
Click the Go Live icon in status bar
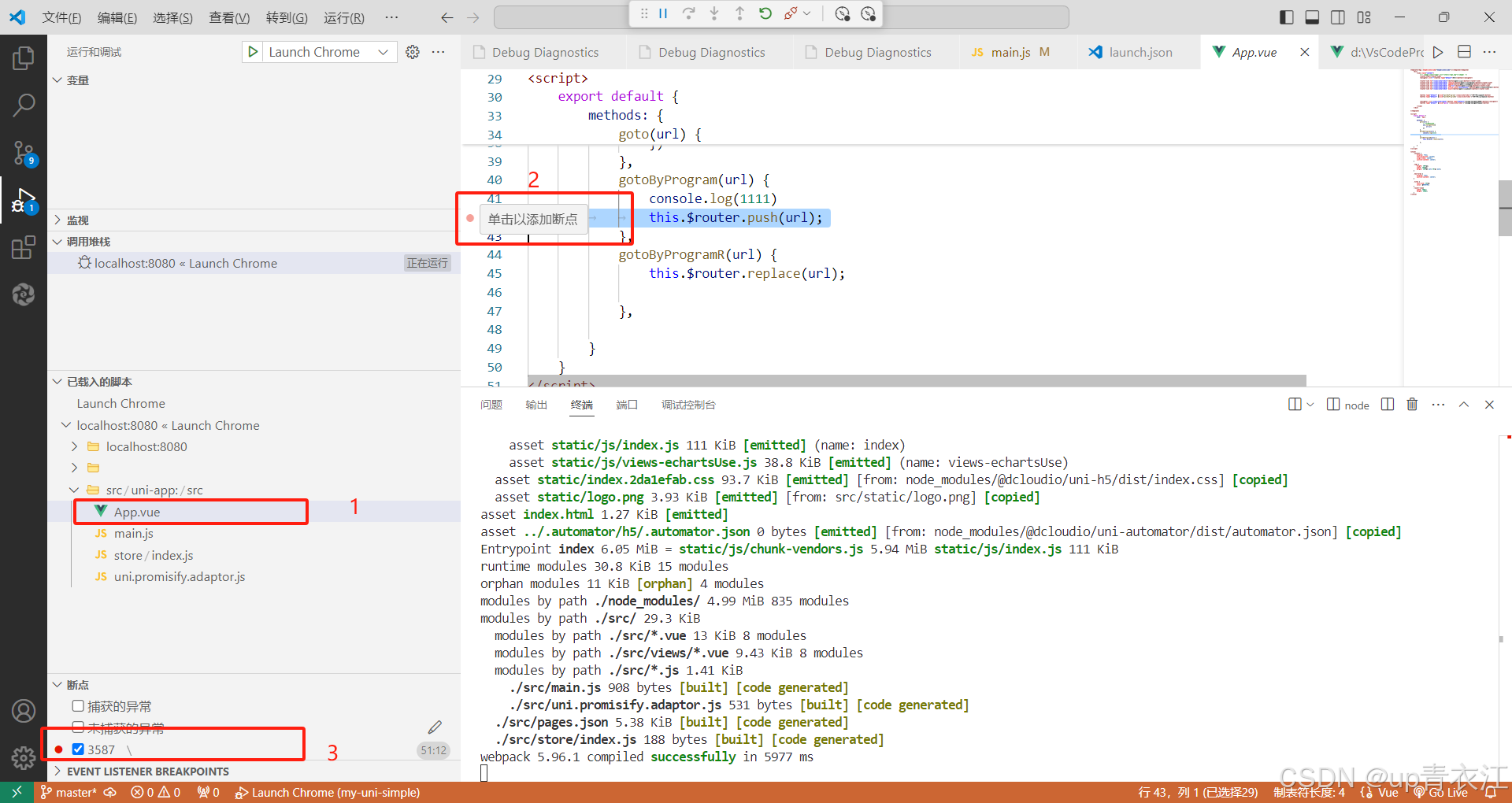coord(1441,792)
